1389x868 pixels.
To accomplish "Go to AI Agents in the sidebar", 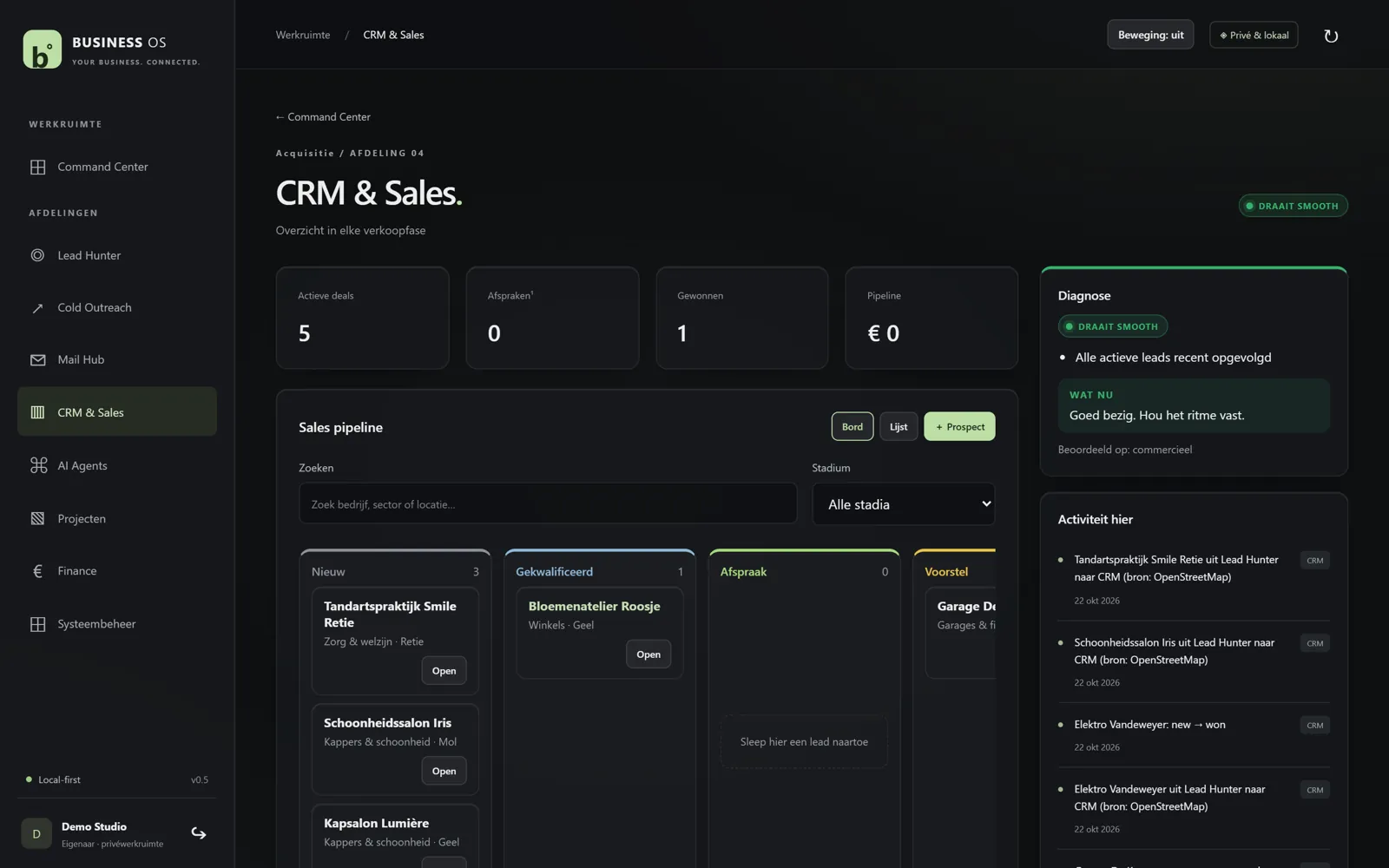I will [117, 465].
